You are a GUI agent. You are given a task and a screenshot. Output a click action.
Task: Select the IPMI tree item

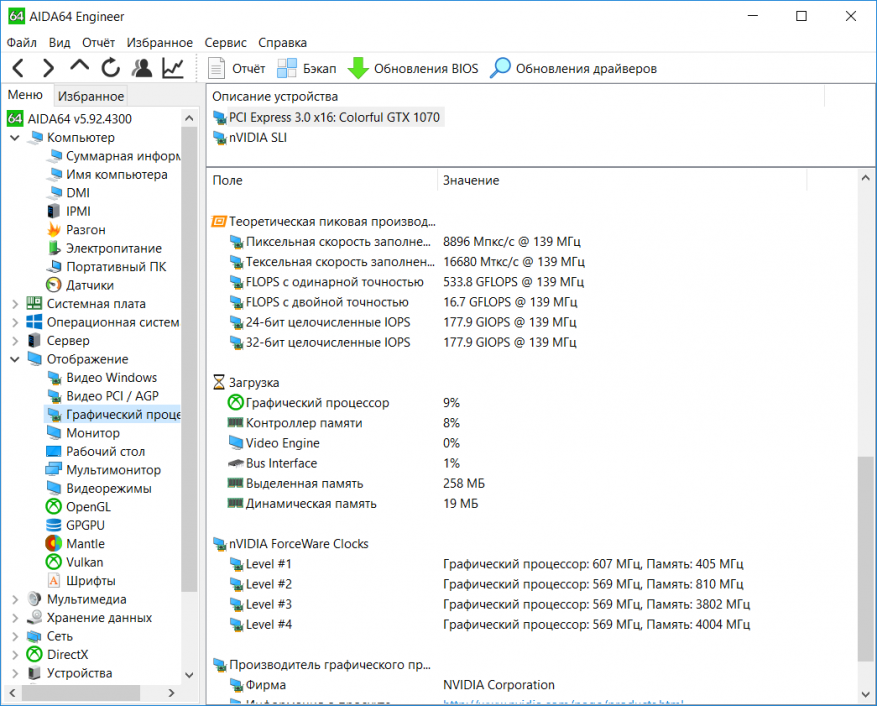click(x=68, y=211)
